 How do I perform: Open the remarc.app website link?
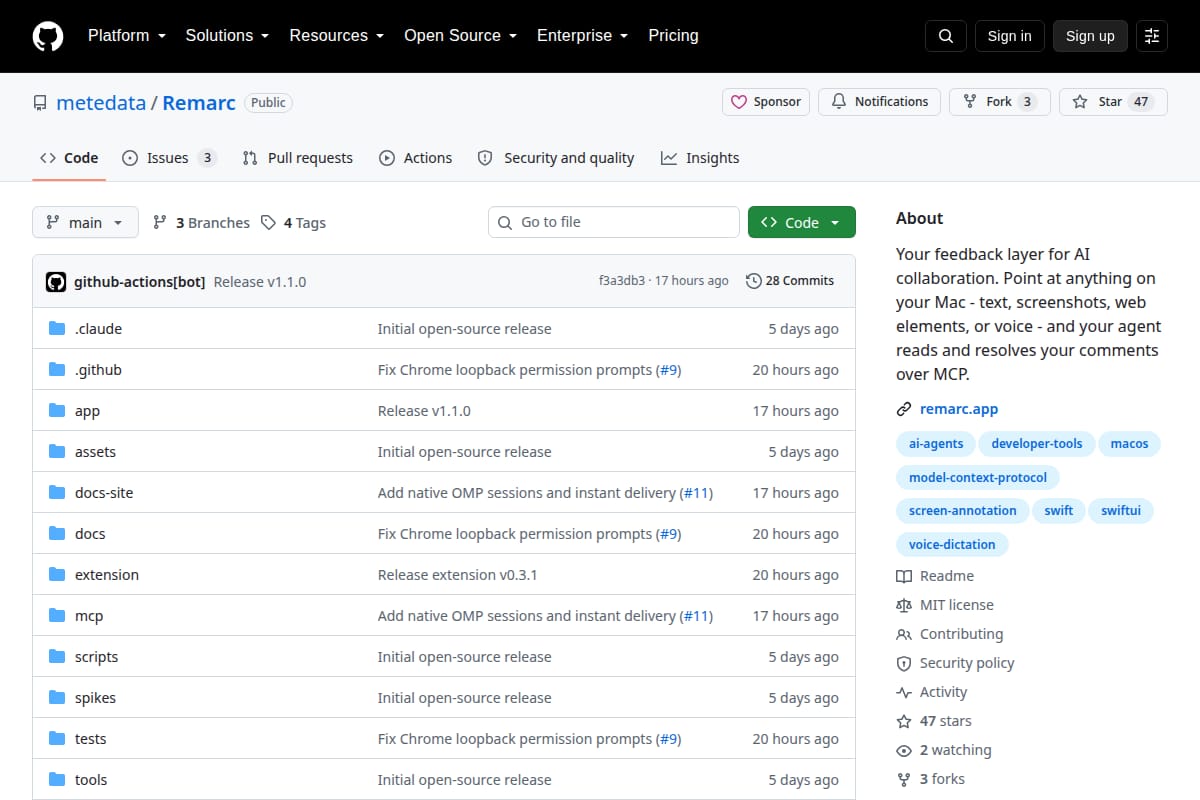click(x=959, y=409)
